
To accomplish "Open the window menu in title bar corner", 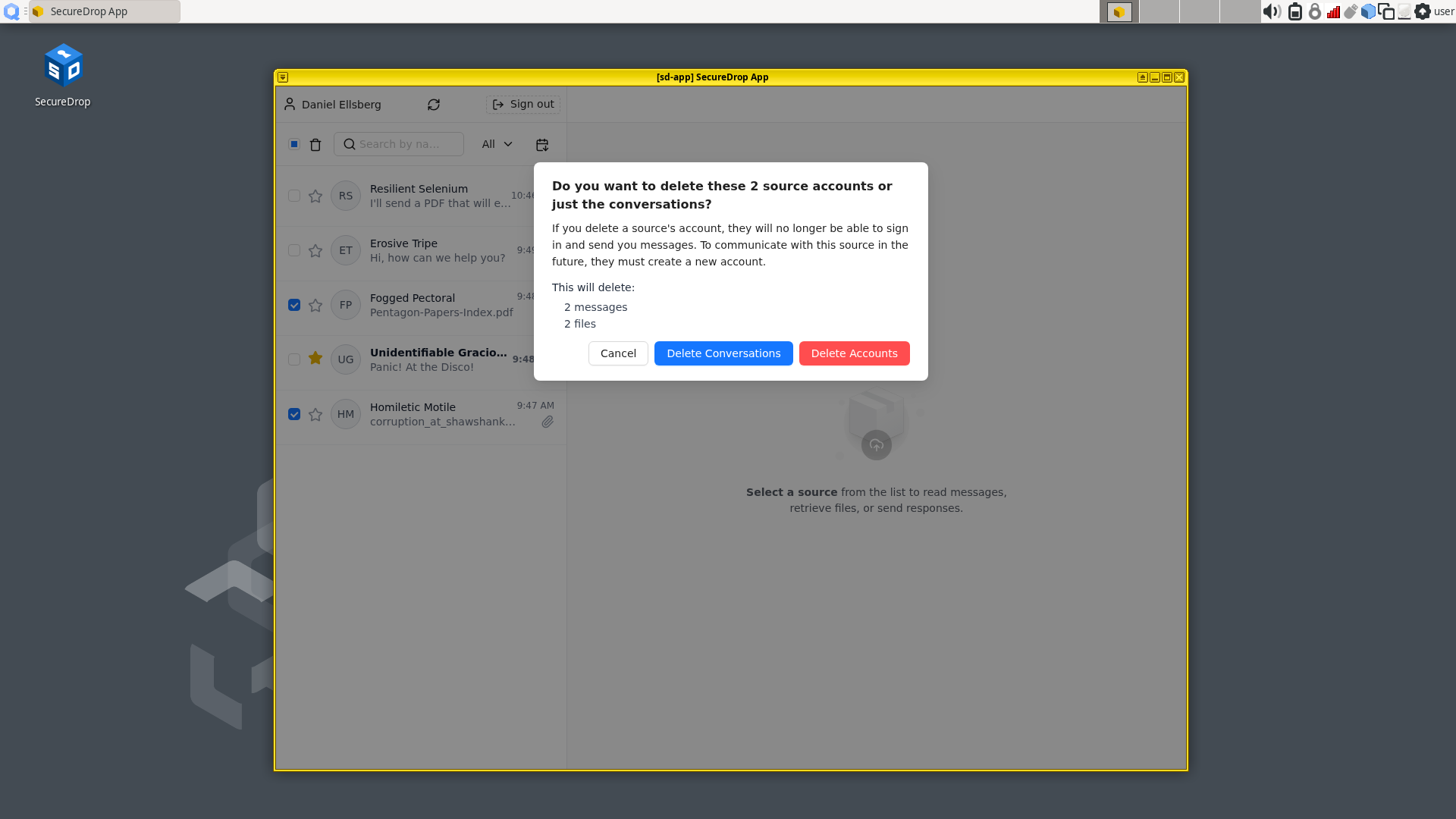I will [x=283, y=77].
